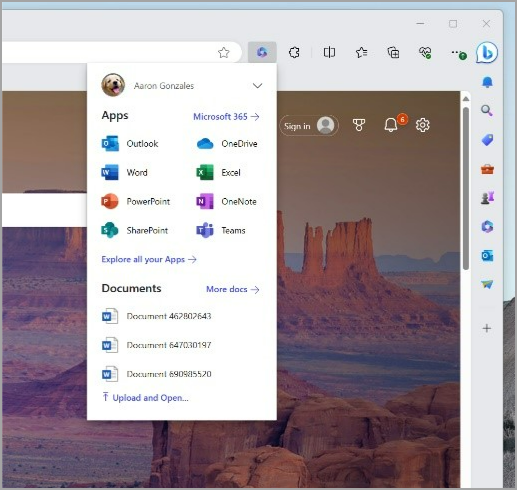
Task: Click Explore all your Apps link
Action: click(x=149, y=259)
